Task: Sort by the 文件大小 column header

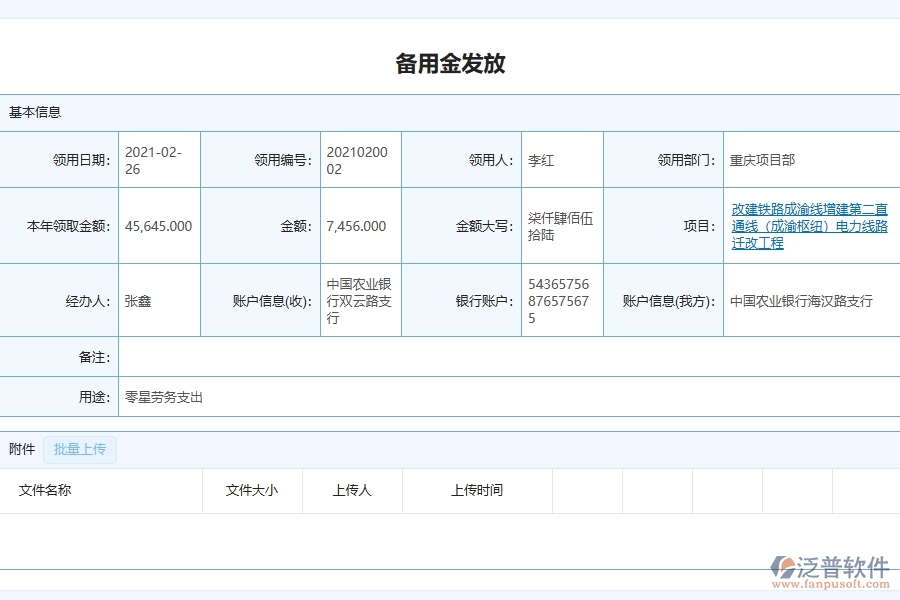Action: pos(251,491)
